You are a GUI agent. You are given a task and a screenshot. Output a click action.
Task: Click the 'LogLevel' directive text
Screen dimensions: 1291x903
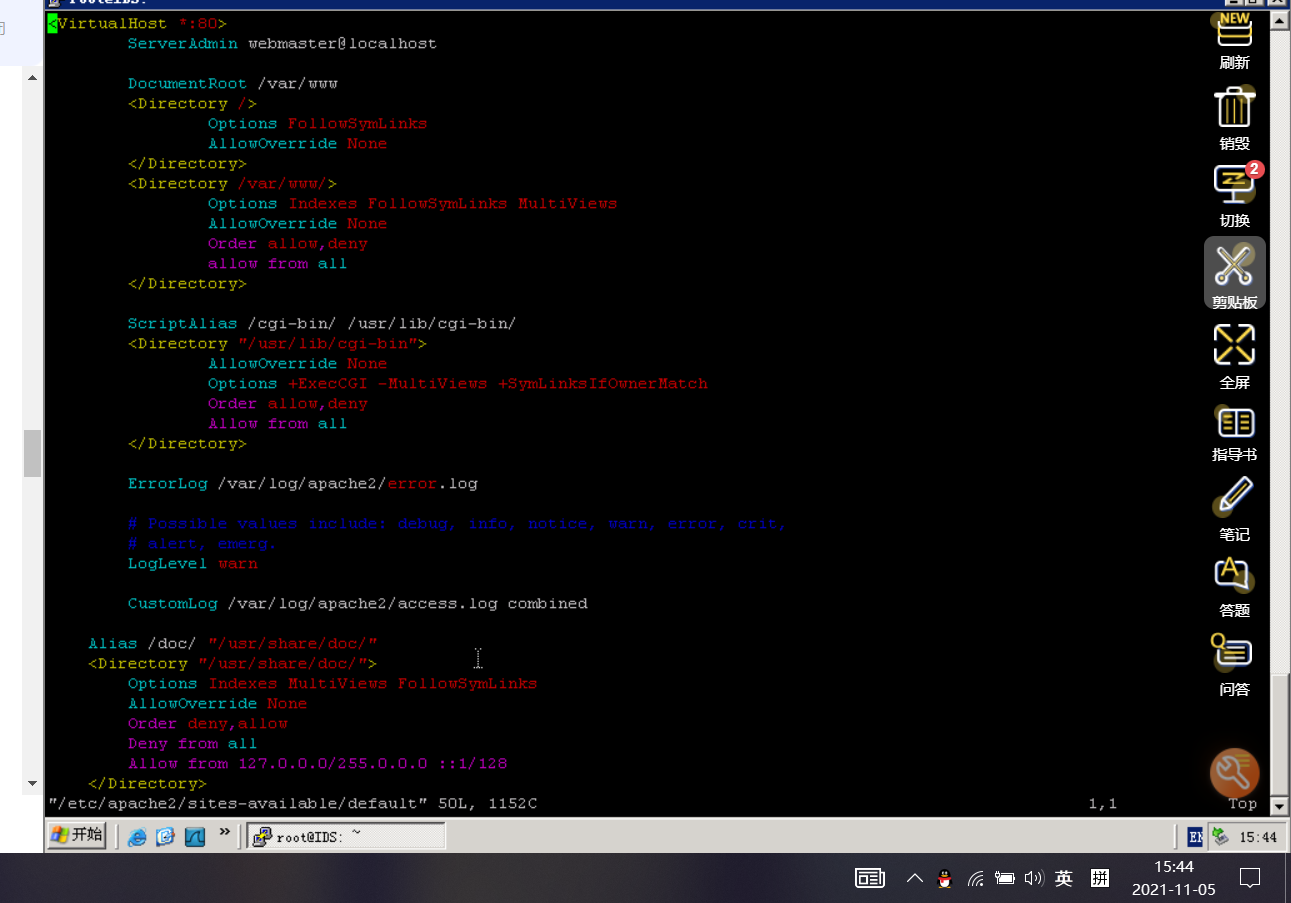[x=168, y=564]
